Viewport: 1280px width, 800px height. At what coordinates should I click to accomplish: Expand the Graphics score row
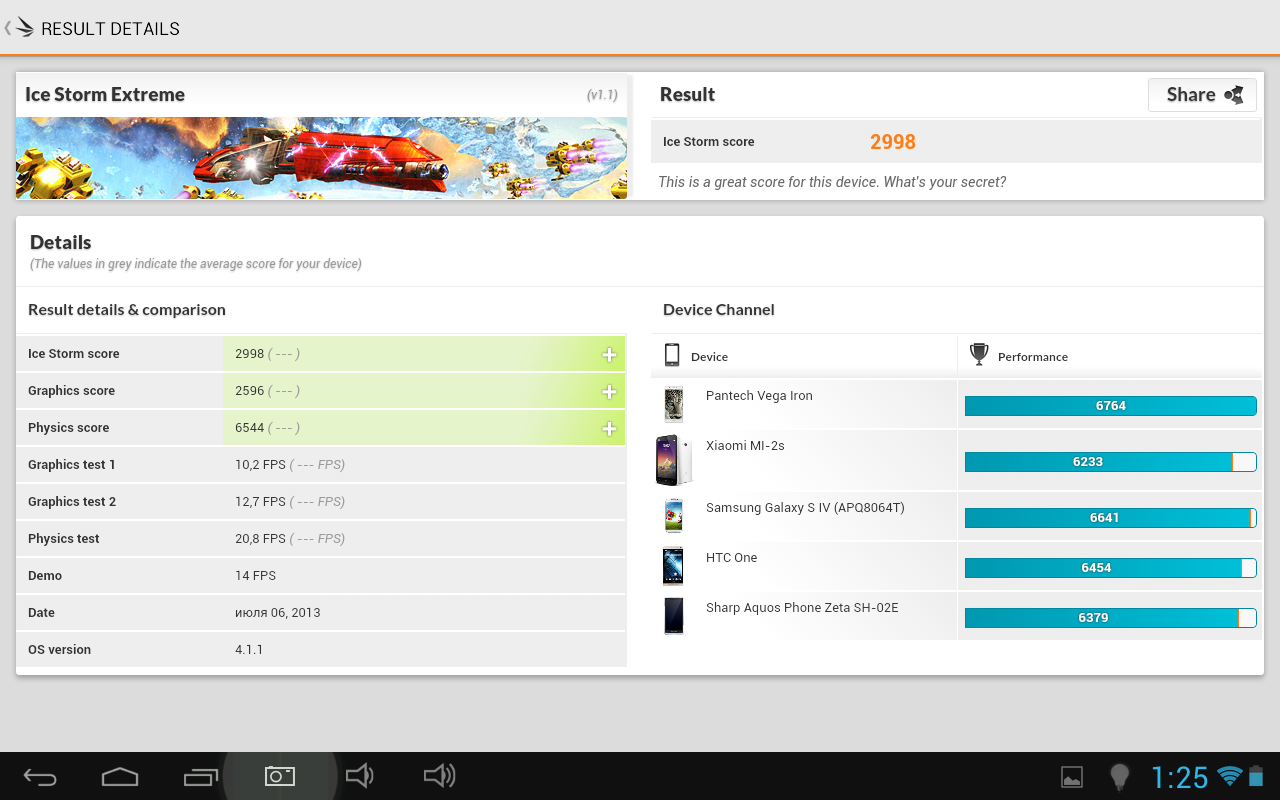tap(609, 391)
